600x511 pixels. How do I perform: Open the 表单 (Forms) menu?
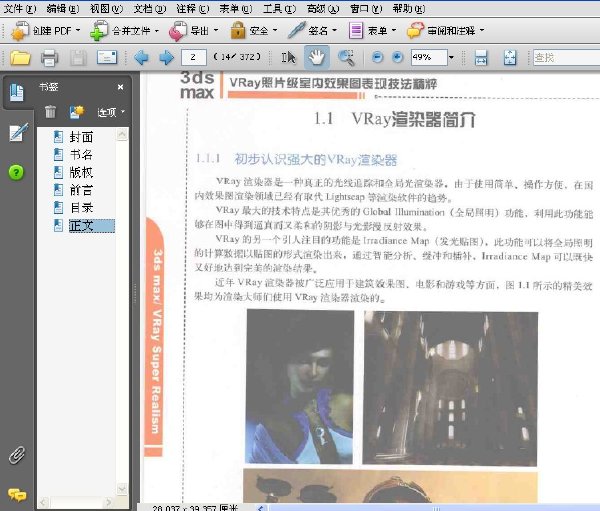236,8
